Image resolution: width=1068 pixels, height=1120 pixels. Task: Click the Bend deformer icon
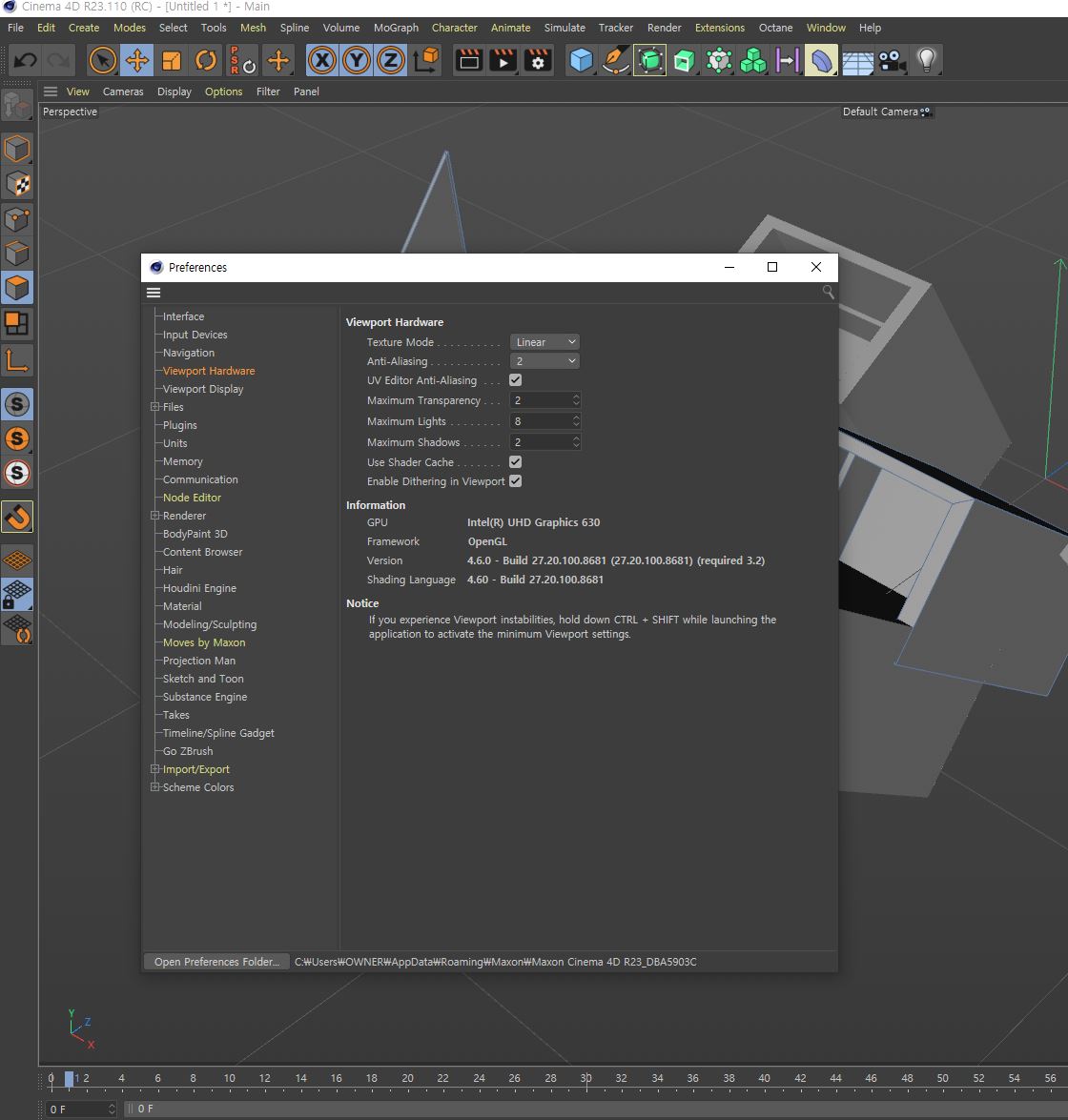(822, 60)
